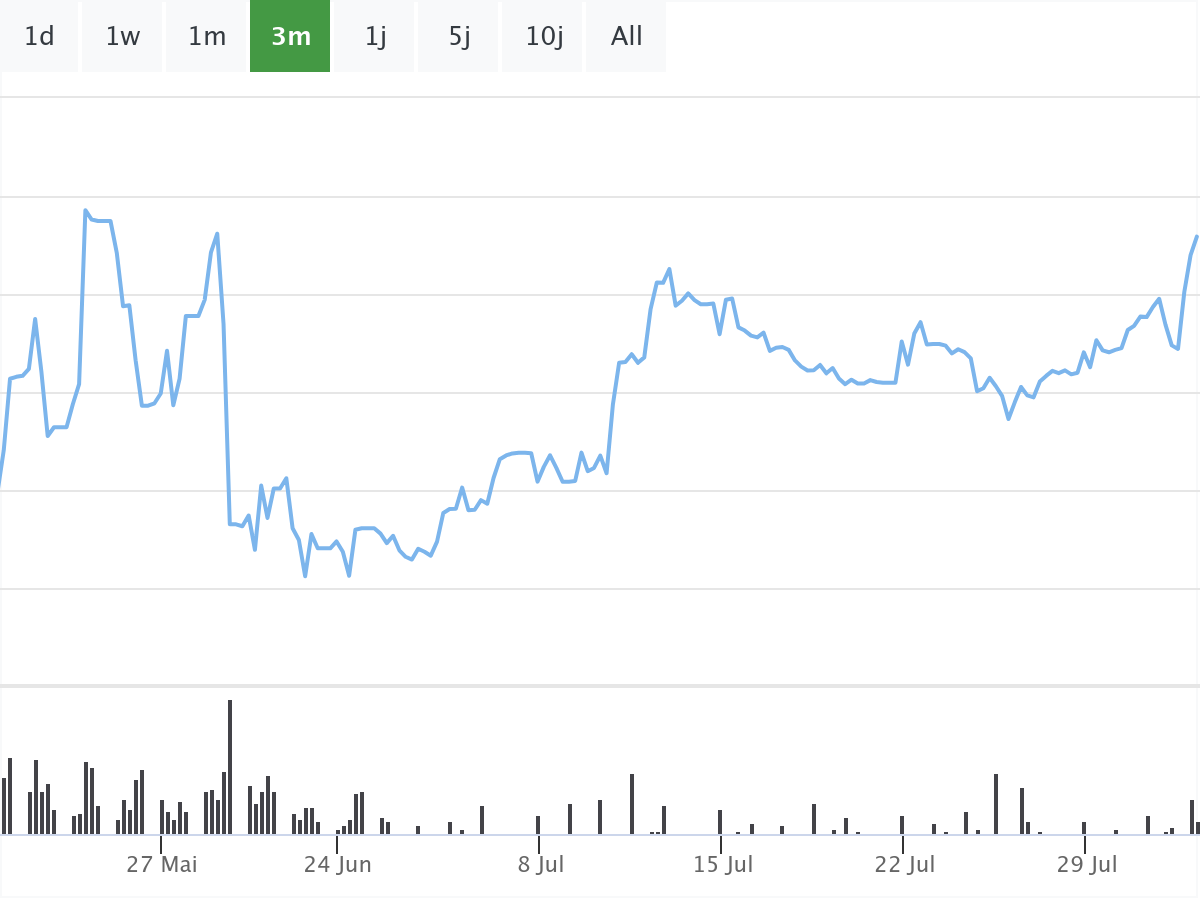Select the 5j time range
Screen dimensions: 1200x900
tap(459, 37)
